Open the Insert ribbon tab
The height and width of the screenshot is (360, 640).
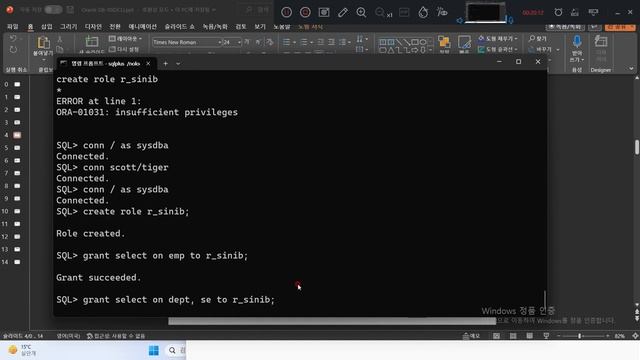click(47, 27)
